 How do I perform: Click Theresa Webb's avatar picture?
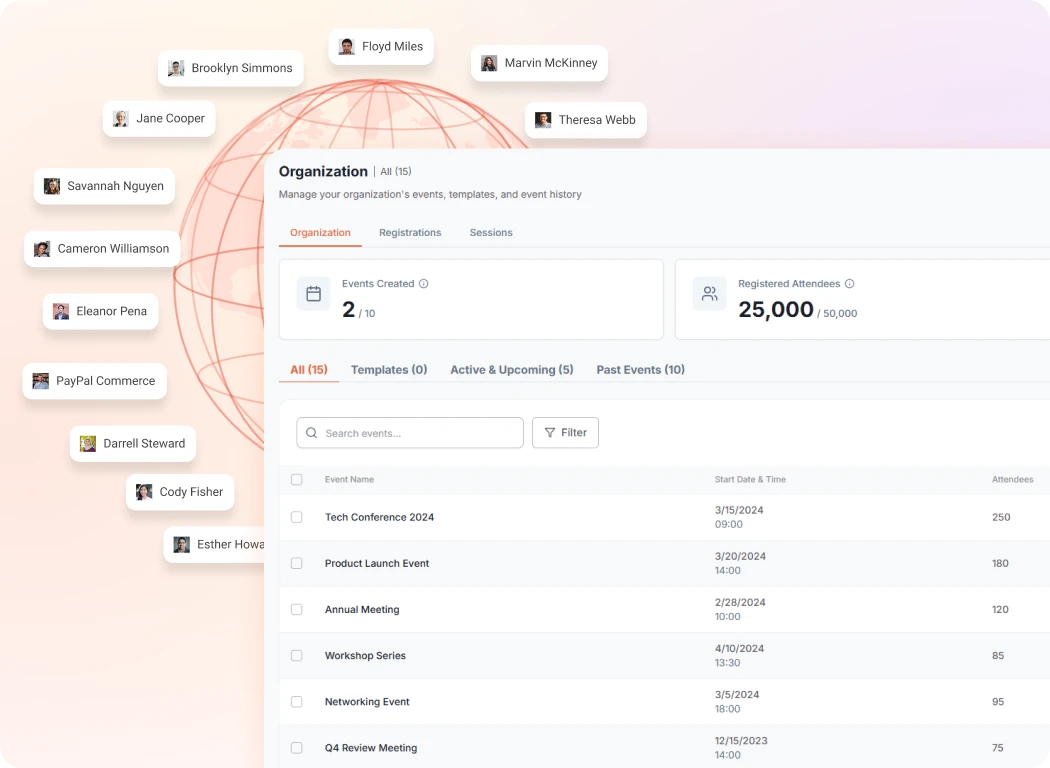pyautogui.click(x=543, y=119)
